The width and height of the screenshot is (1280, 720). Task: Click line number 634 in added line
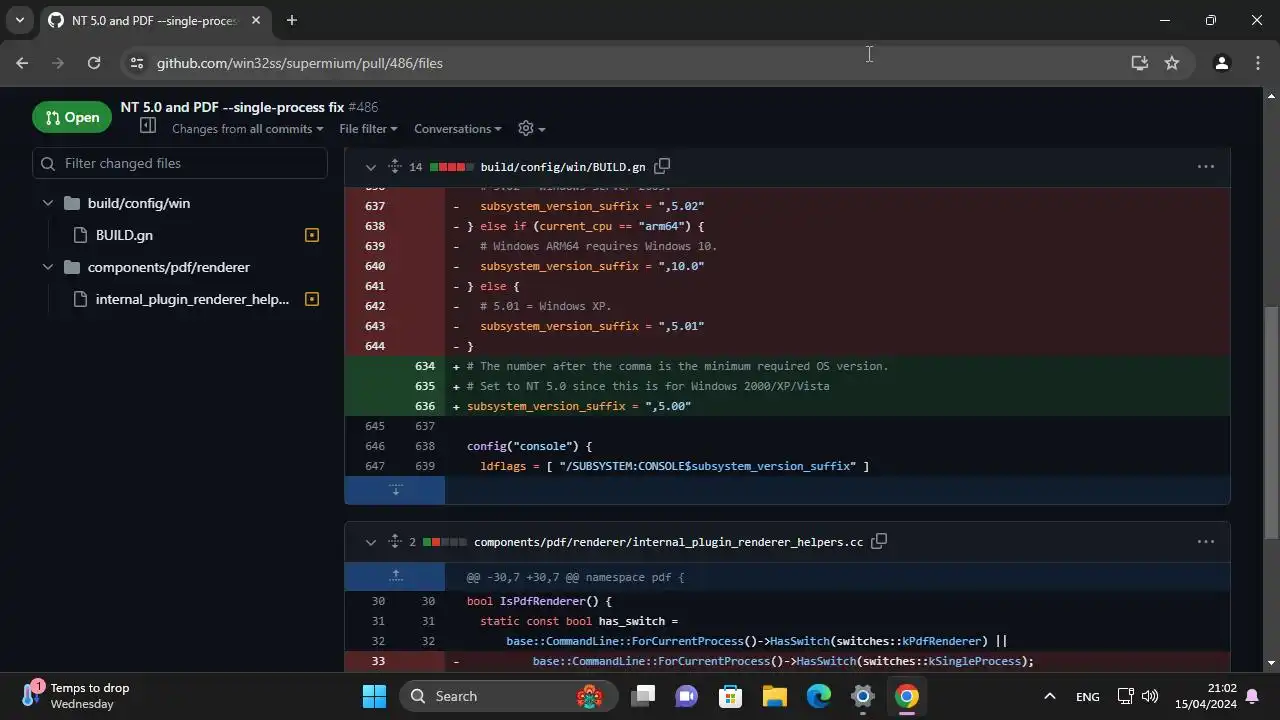coord(425,366)
